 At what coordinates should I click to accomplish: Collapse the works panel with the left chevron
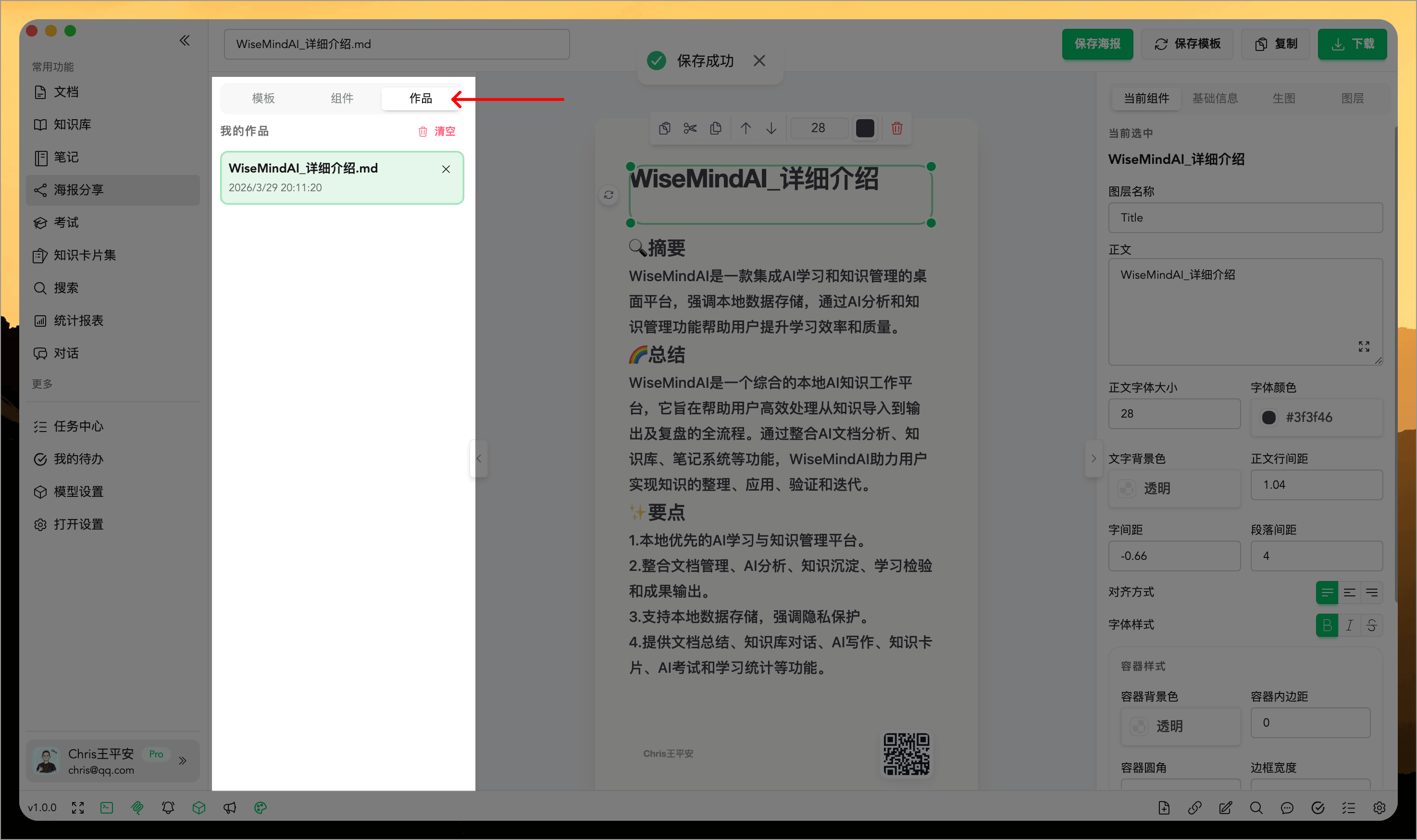[478, 458]
